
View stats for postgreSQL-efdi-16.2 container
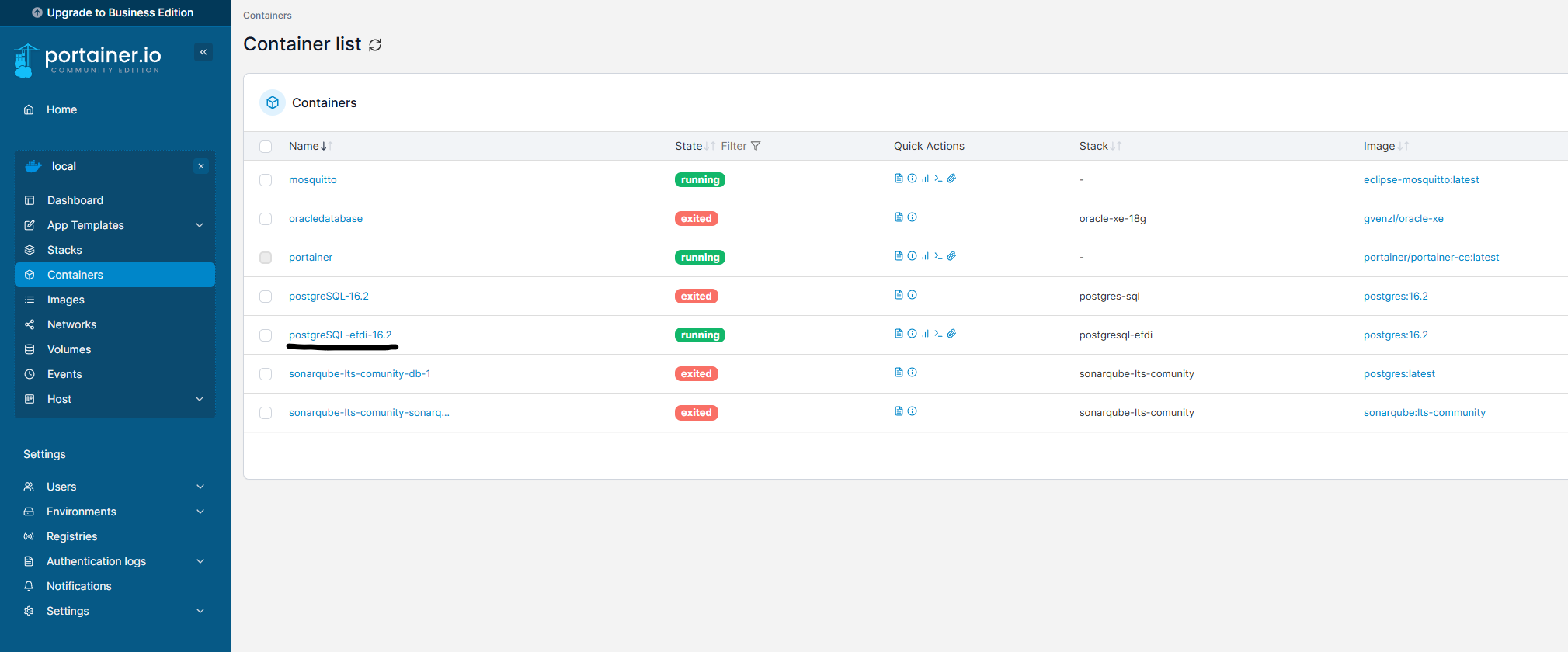point(925,334)
